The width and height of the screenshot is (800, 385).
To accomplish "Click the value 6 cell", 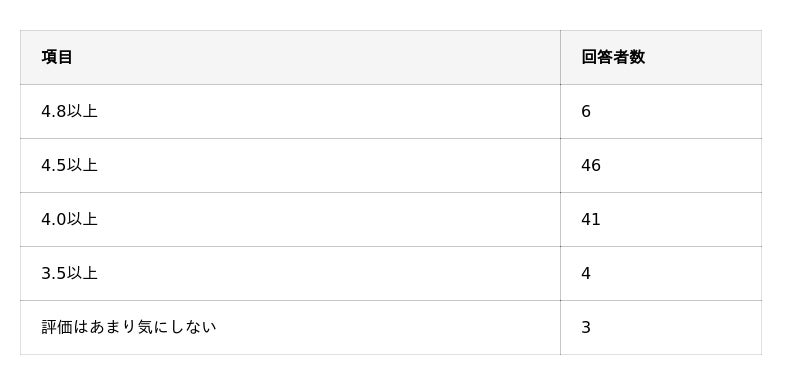I will pos(585,111).
